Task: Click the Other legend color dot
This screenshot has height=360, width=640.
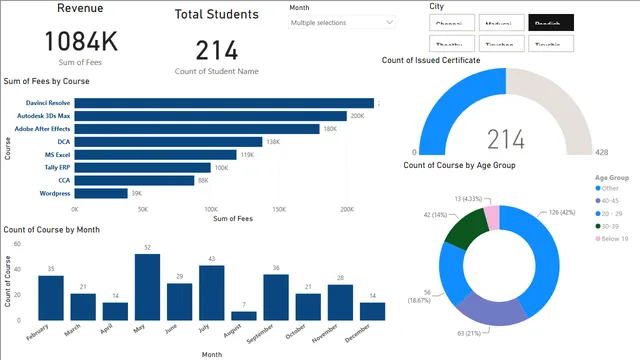Action: click(598, 188)
